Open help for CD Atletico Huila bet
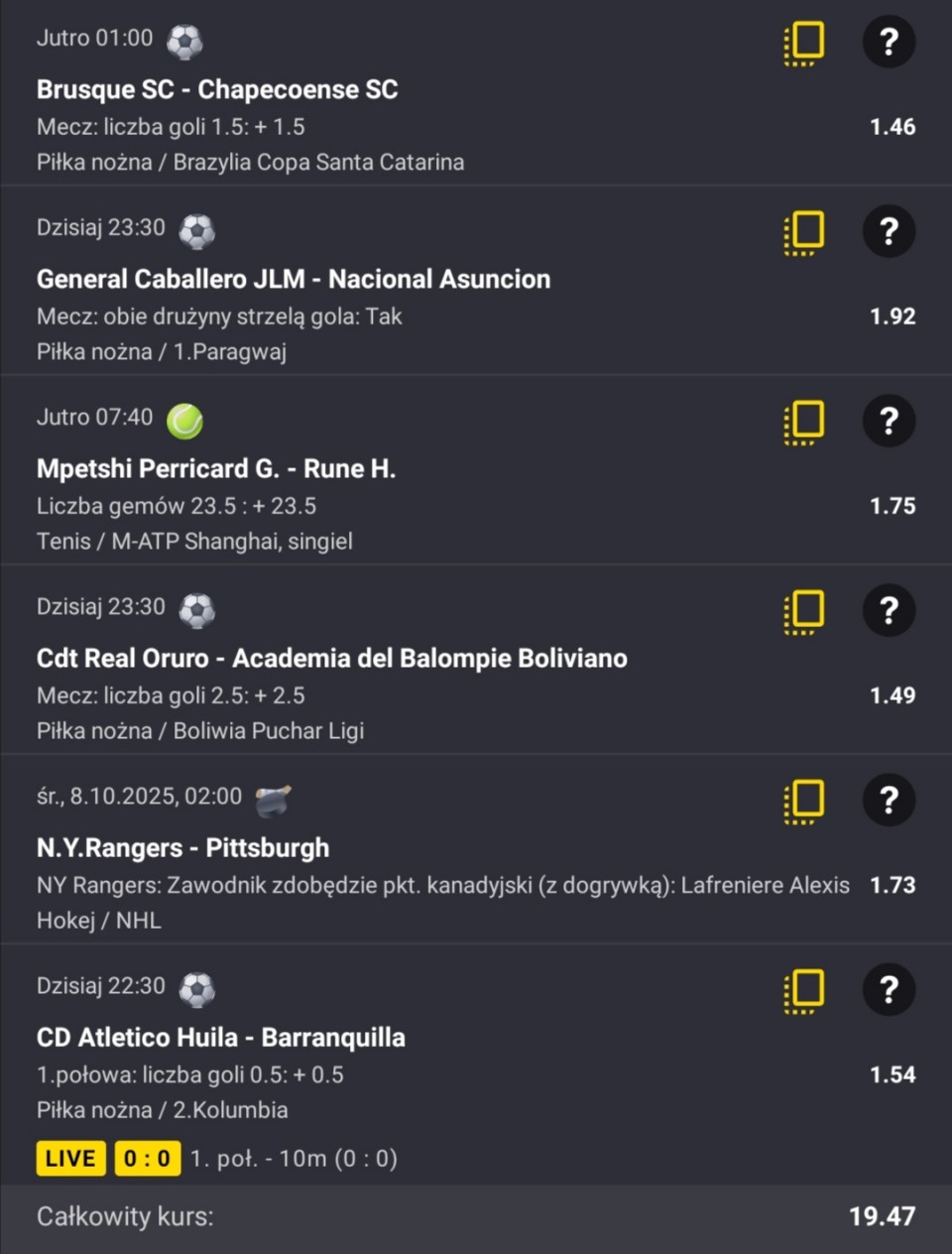Screen dimensions: 952x1254 [889, 989]
